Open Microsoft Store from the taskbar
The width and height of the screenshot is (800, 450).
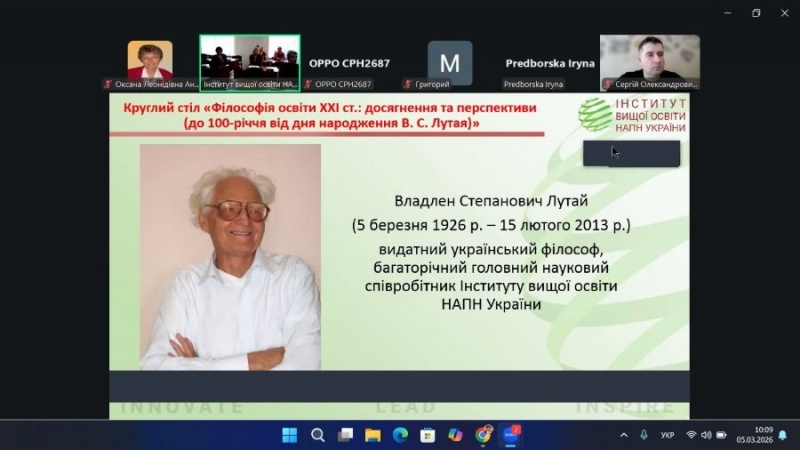pos(428,435)
